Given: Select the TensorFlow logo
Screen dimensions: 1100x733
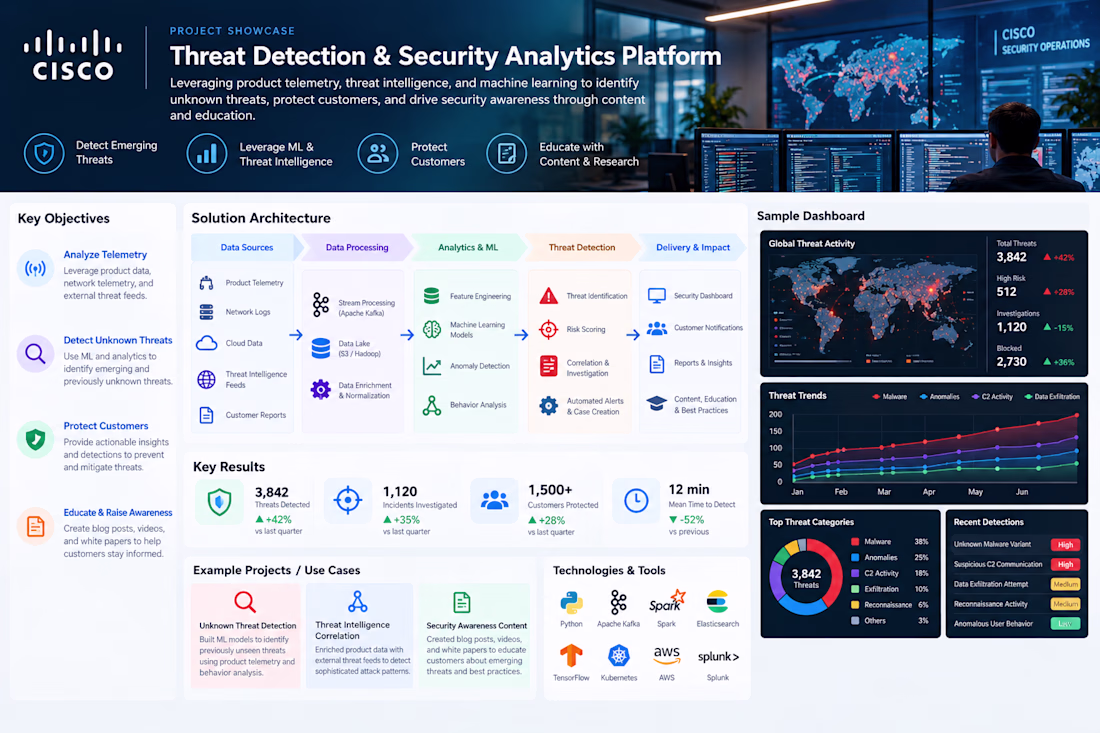Looking at the screenshot, I should (x=571, y=656).
